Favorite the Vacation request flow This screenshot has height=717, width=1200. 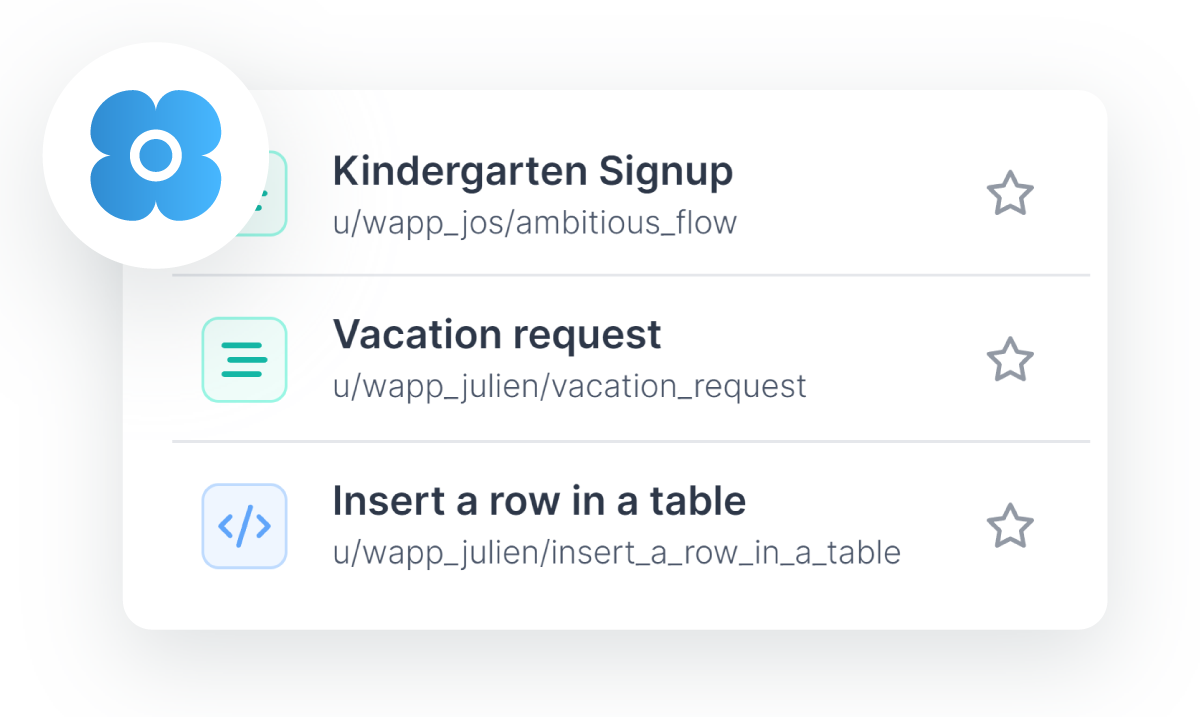1010,360
